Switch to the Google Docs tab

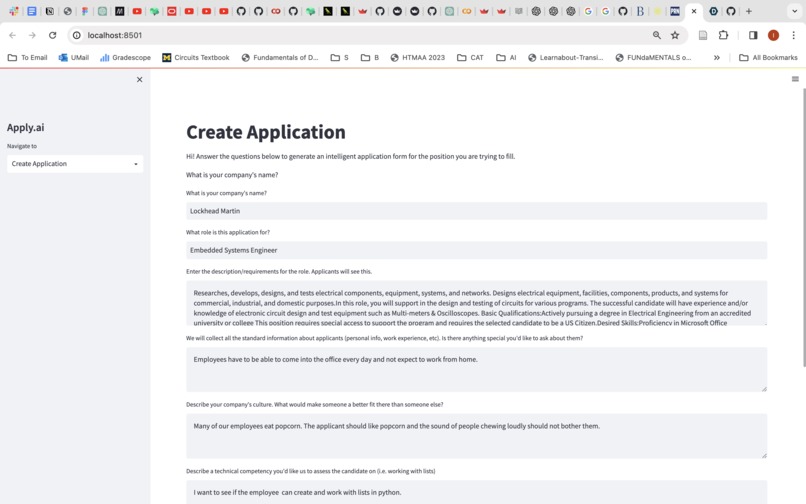(32, 11)
